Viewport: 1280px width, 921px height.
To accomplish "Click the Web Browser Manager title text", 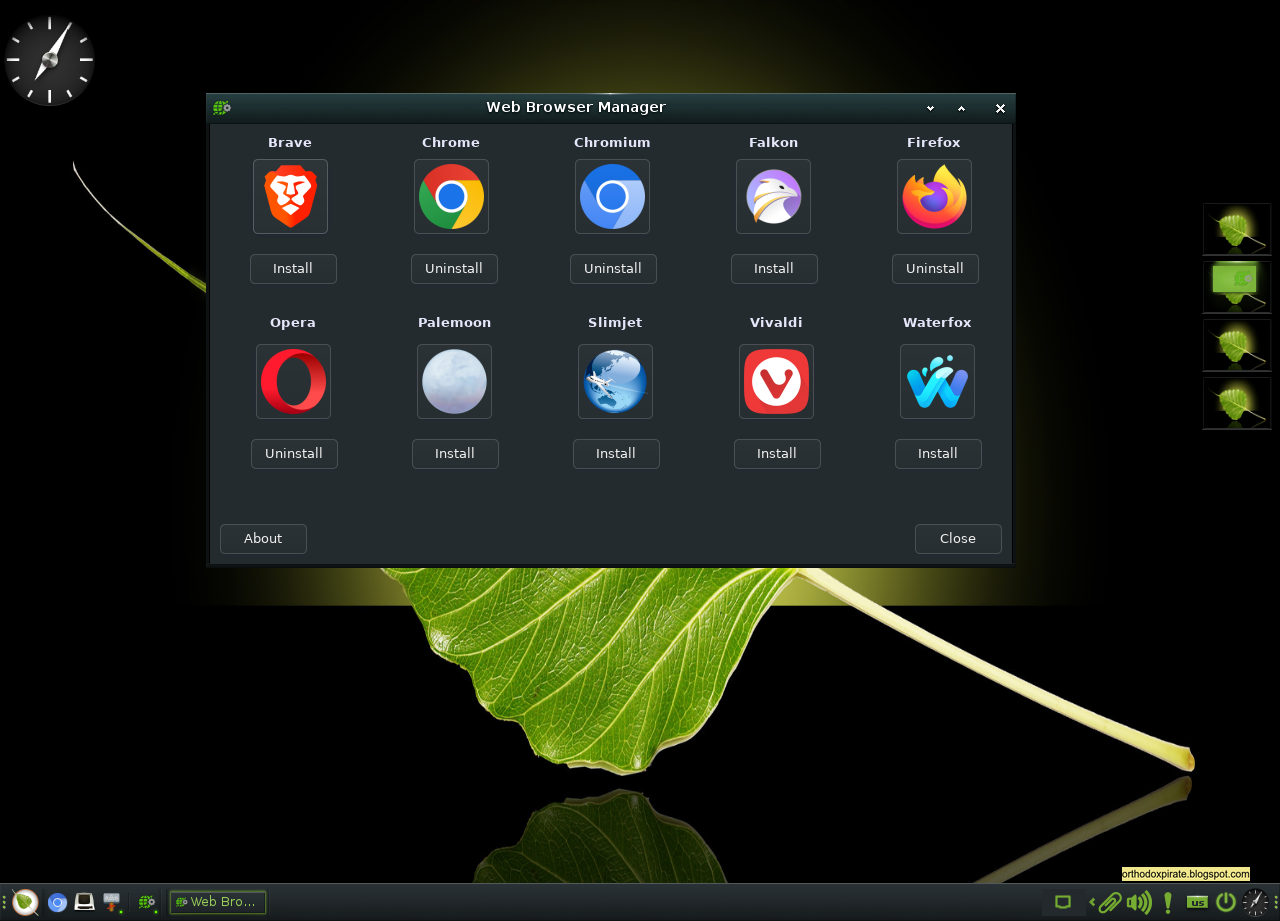I will [x=576, y=107].
